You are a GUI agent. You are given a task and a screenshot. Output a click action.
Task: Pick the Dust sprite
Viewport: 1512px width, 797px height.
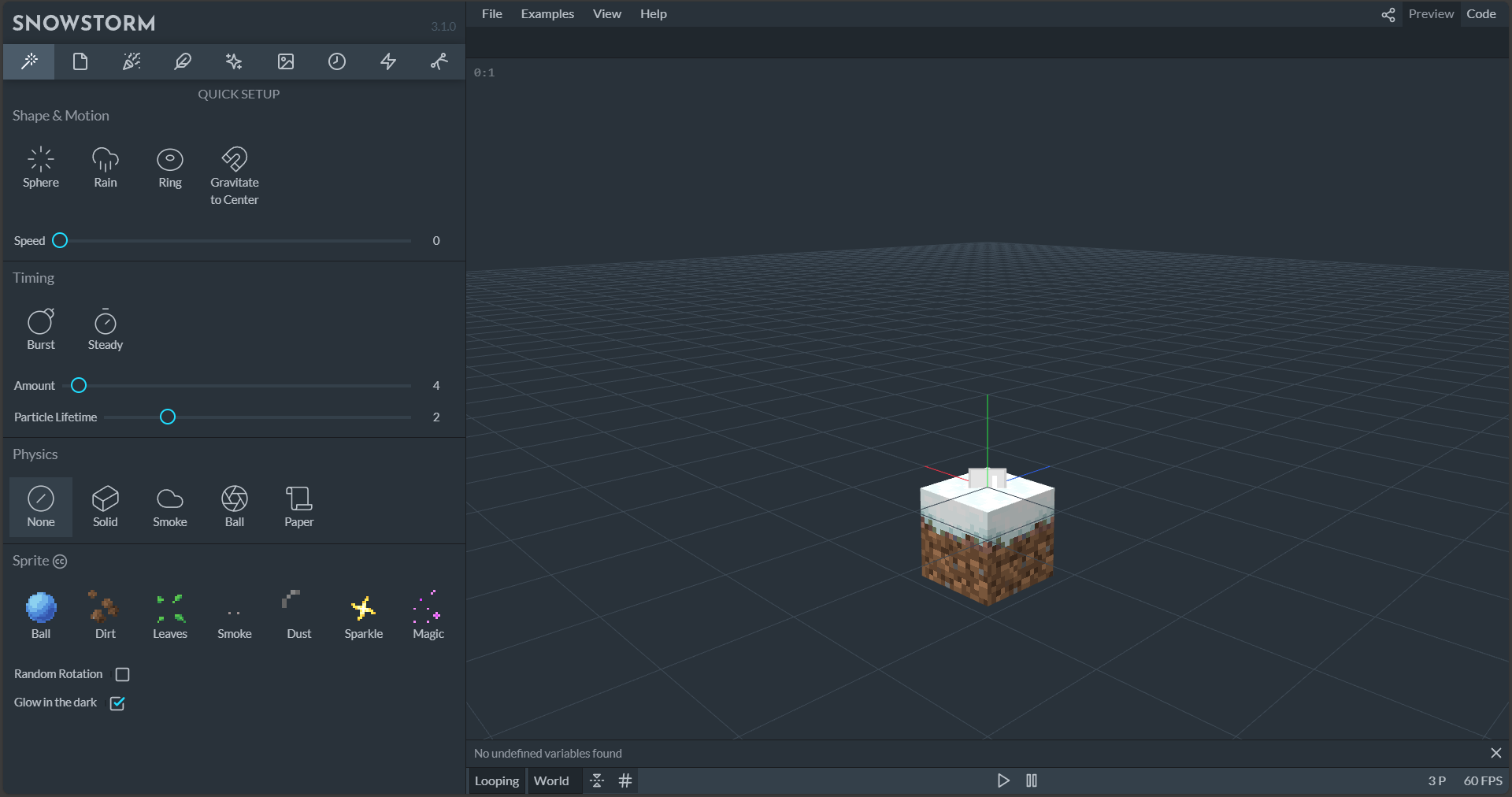299,616
